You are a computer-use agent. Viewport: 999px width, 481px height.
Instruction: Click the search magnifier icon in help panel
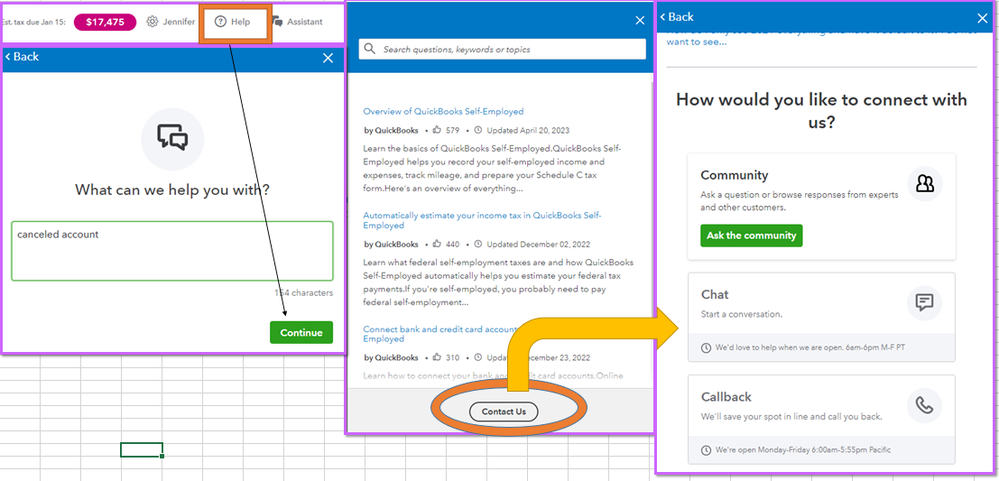(370, 49)
